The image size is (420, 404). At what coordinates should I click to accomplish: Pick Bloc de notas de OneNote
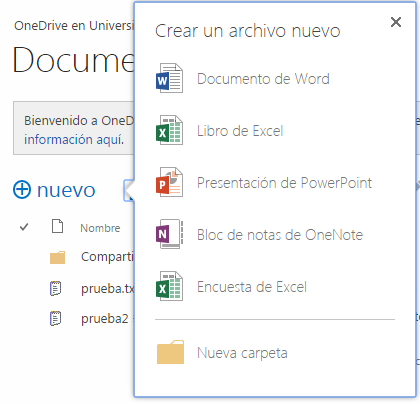[280, 235]
